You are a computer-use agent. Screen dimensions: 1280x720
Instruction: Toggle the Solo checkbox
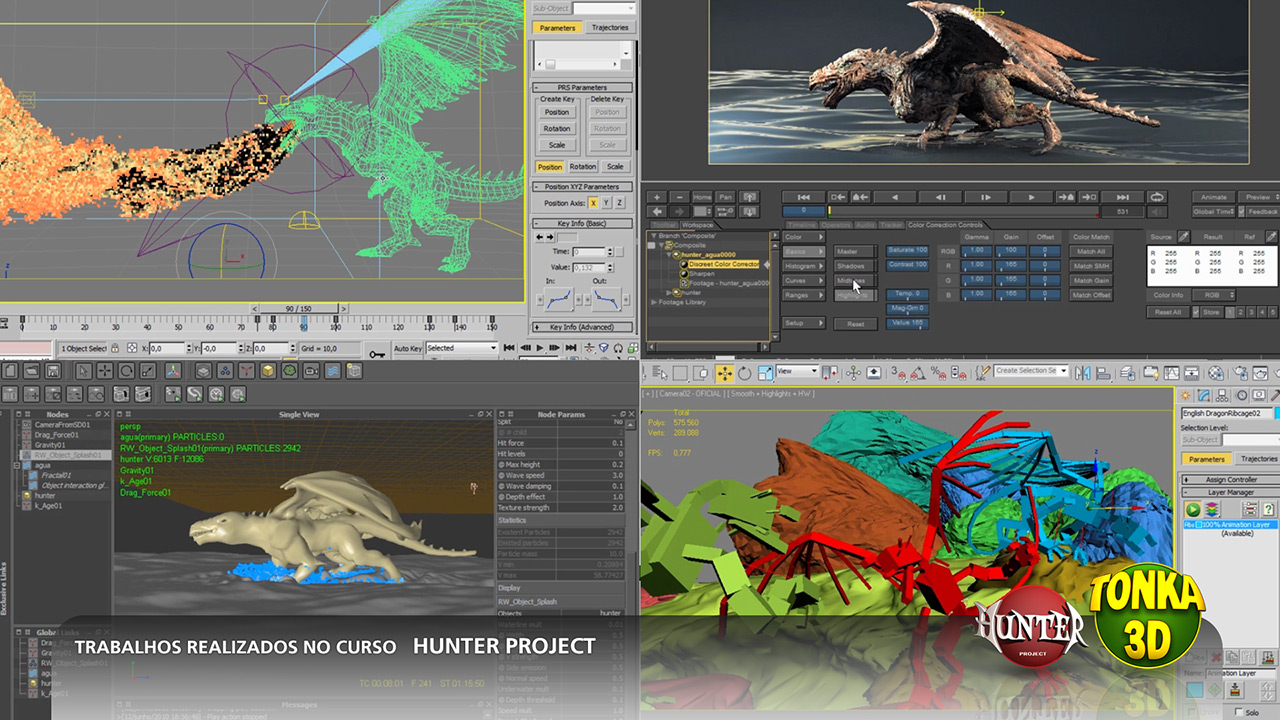(1241, 712)
